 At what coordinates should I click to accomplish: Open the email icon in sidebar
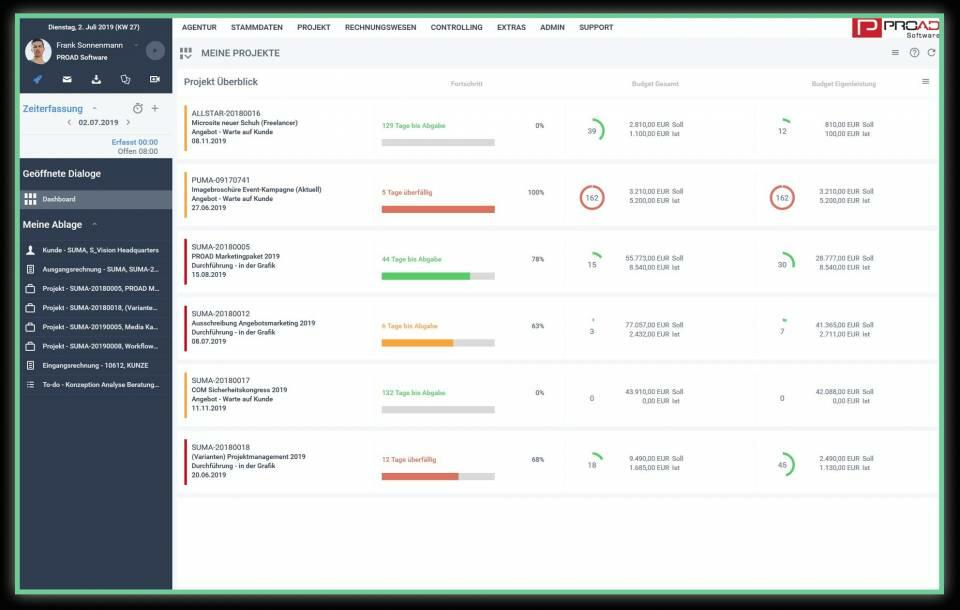click(67, 79)
